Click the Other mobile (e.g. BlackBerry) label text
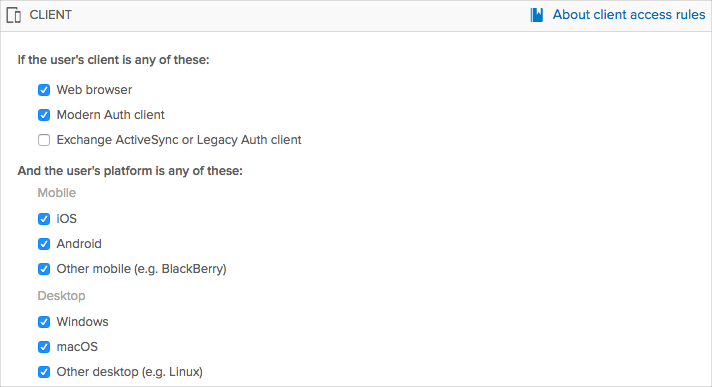The width and height of the screenshot is (712, 387). (x=141, y=269)
